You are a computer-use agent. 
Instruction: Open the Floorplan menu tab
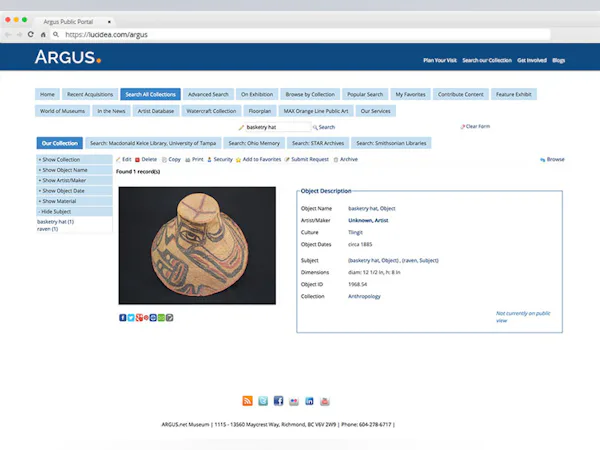[260, 111]
